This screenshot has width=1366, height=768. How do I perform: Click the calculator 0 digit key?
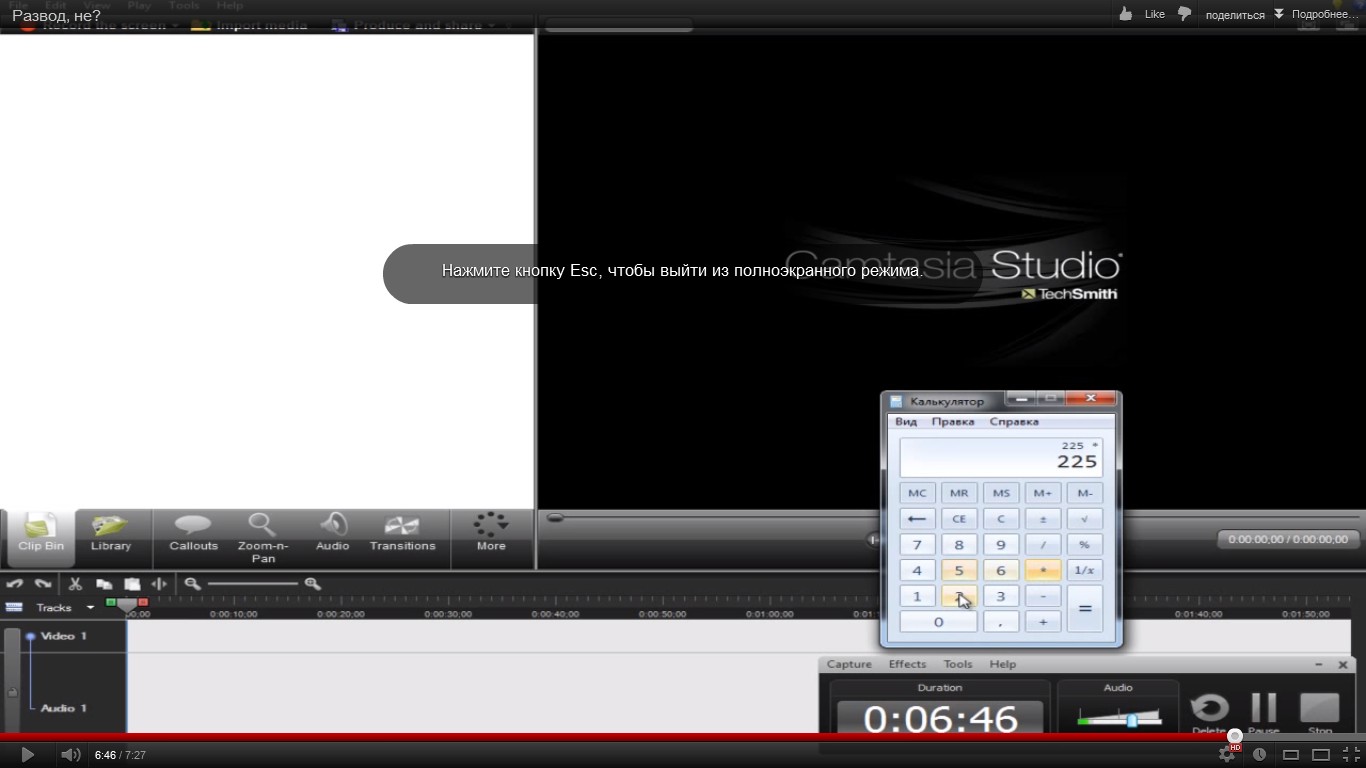[x=938, y=622]
